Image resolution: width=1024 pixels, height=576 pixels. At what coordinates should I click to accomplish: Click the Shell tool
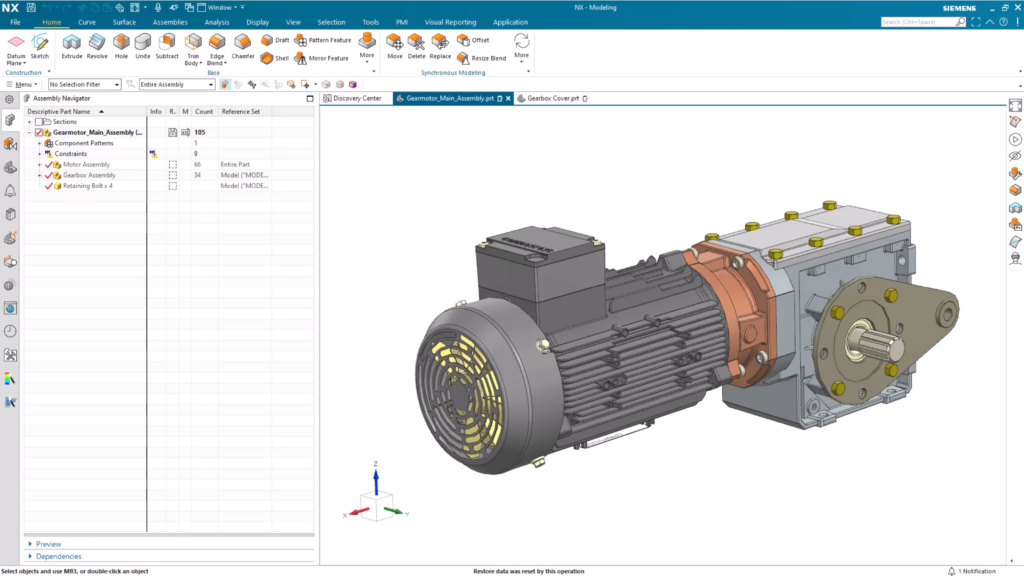click(274, 58)
